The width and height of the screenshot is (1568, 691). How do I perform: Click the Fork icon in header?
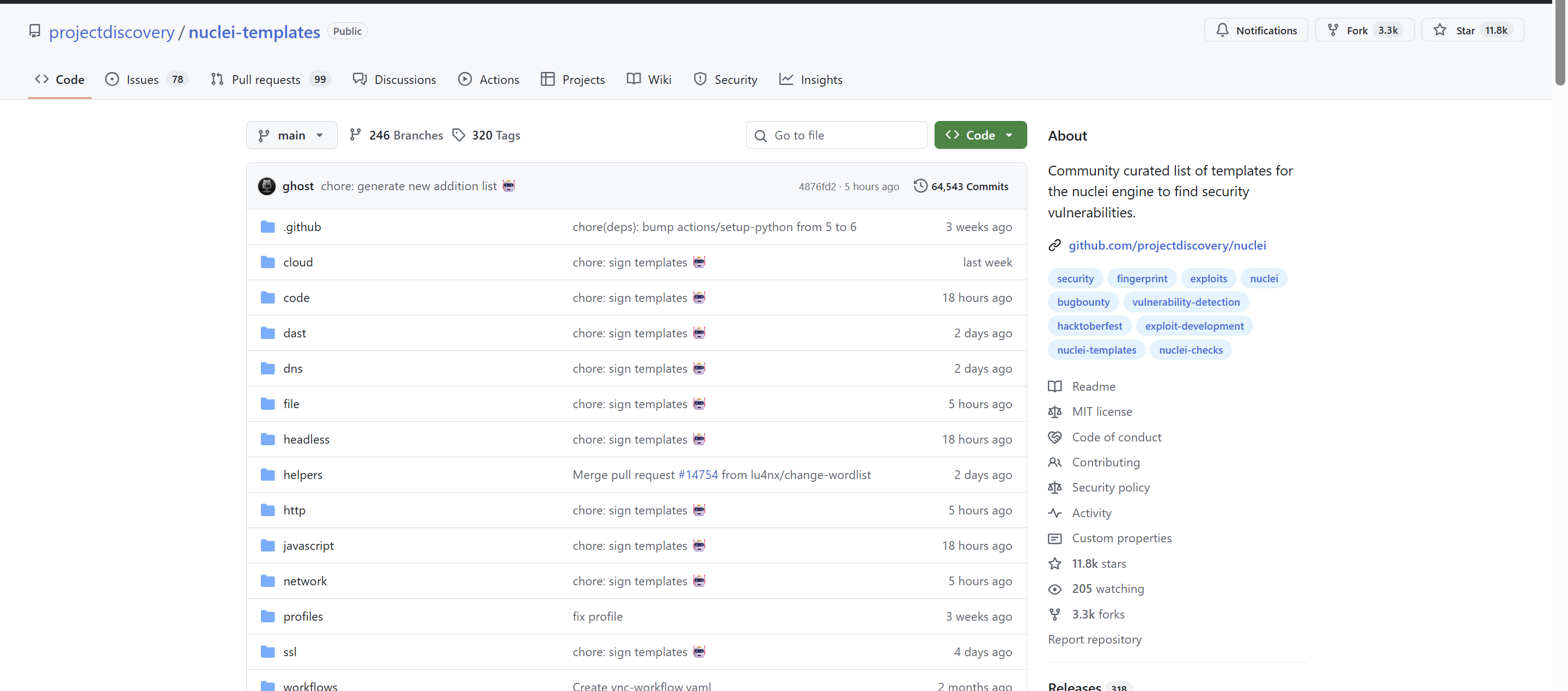1333,30
